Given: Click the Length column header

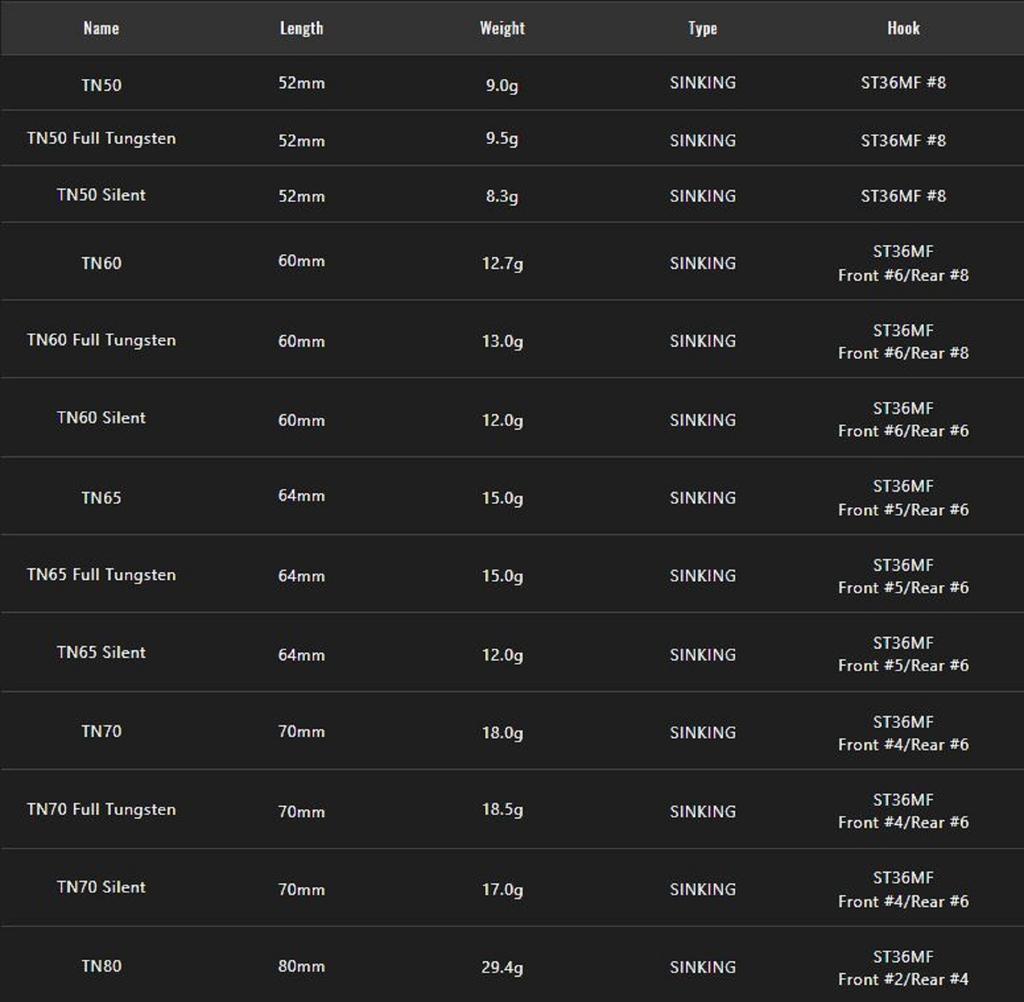Looking at the screenshot, I should point(301,28).
